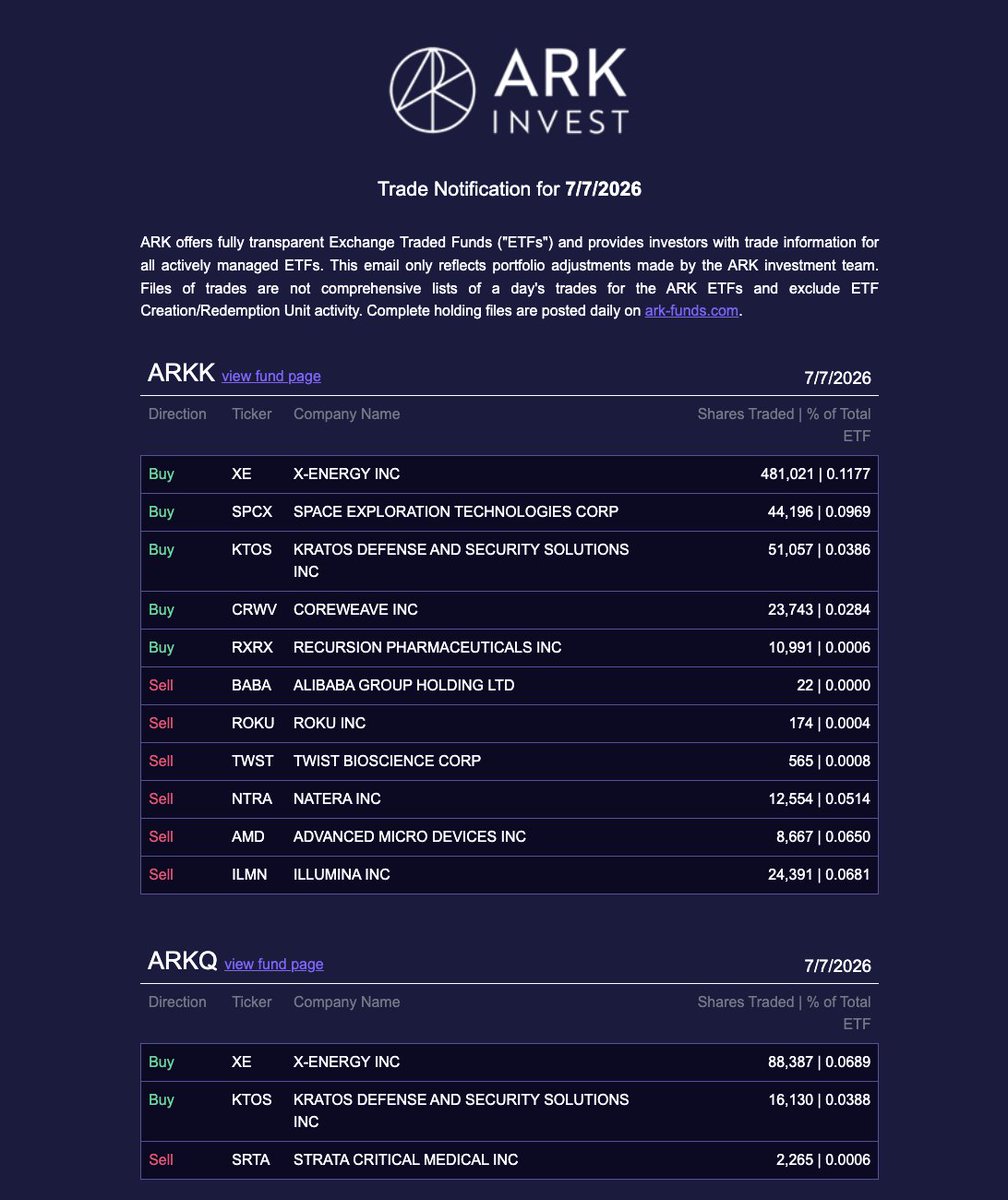Screen dimensions: 1008x1200
Task: Open the ark-funds.com link
Action: pos(692,311)
